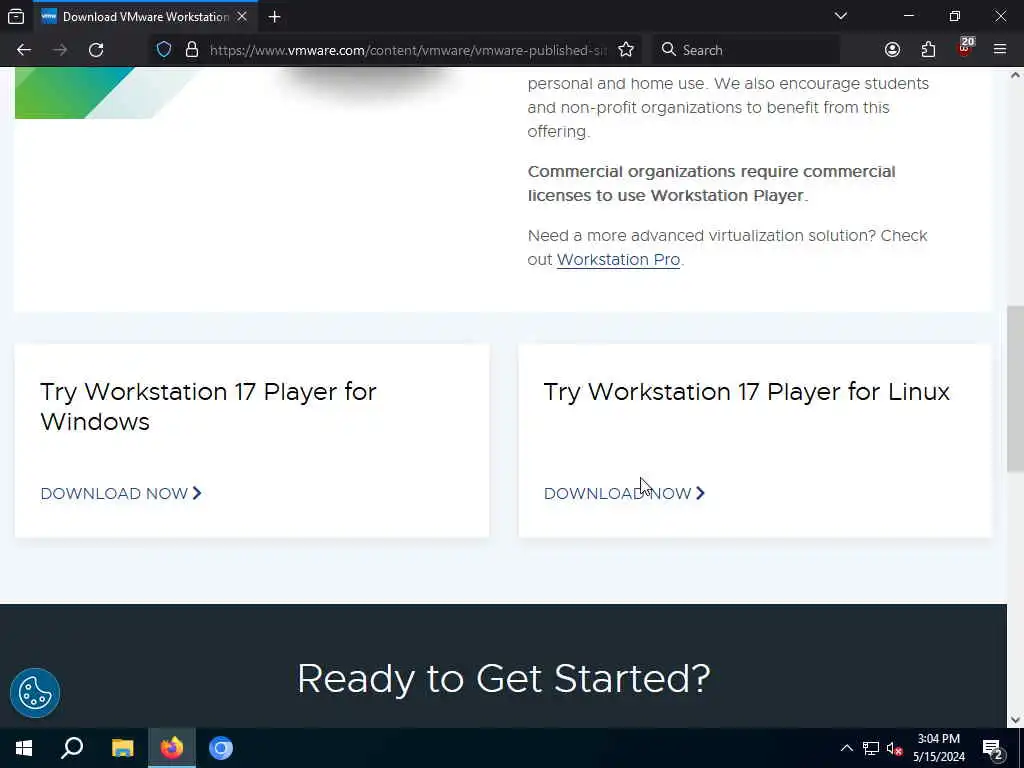
Task: Click the muted volume tray icon
Action: pos(894,748)
